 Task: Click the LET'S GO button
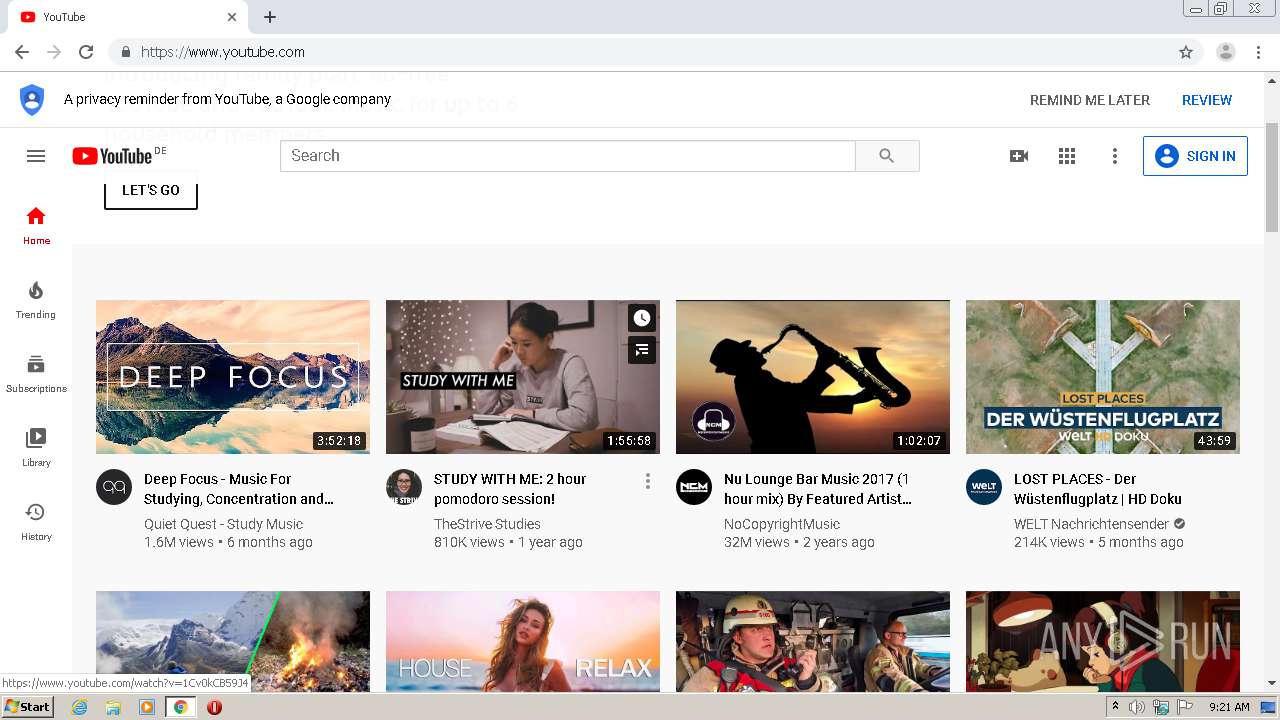tap(151, 190)
